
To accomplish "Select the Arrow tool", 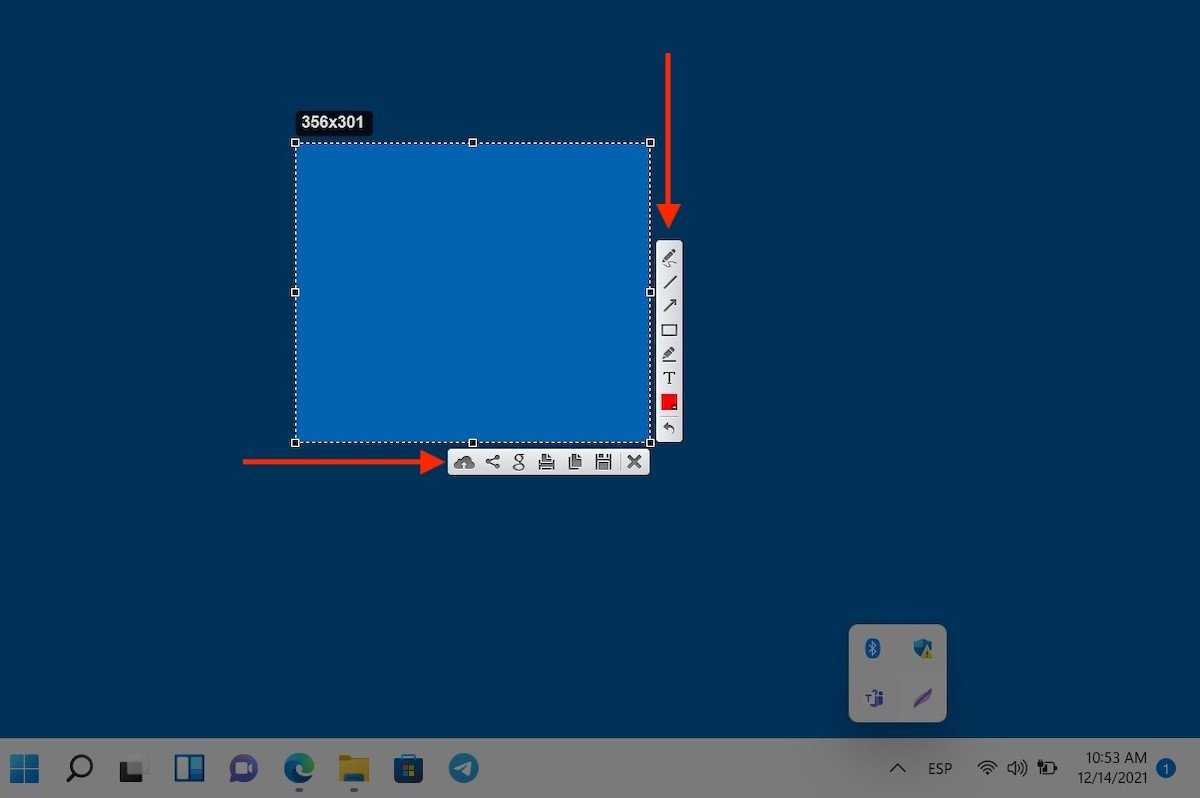I will click(669, 306).
